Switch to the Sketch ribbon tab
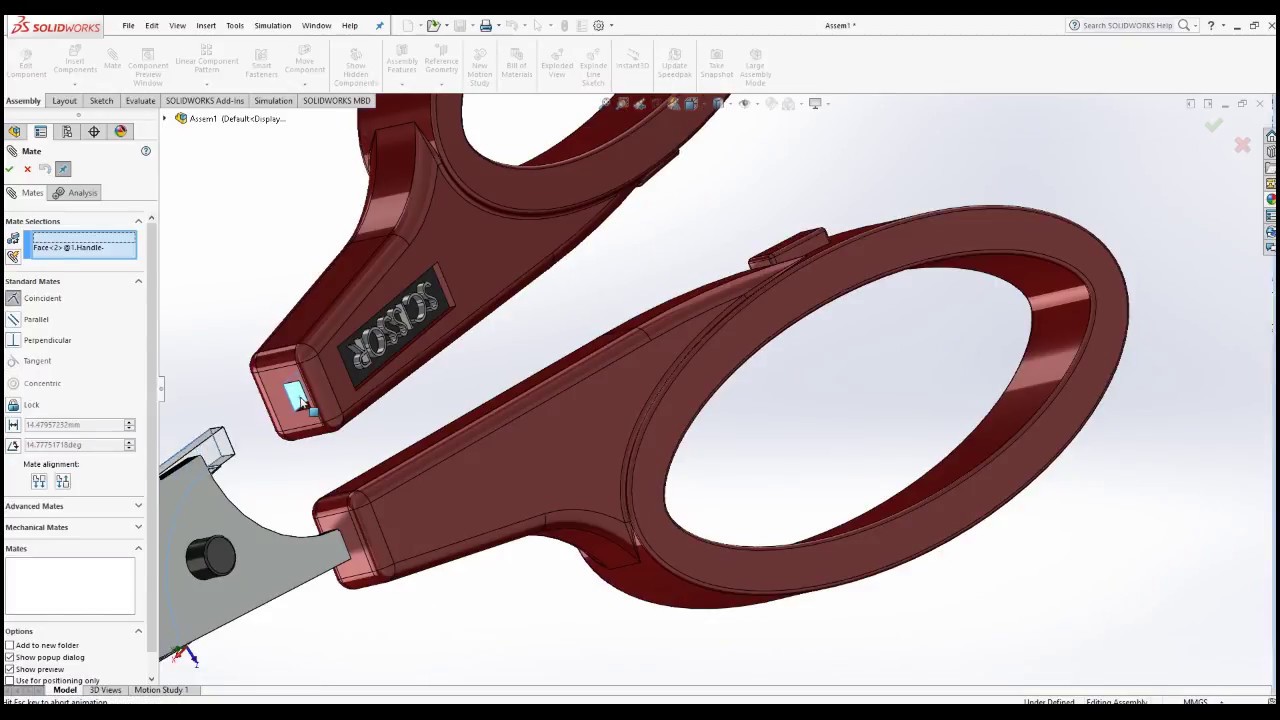Screen dimensions: 1280x720 (101, 101)
